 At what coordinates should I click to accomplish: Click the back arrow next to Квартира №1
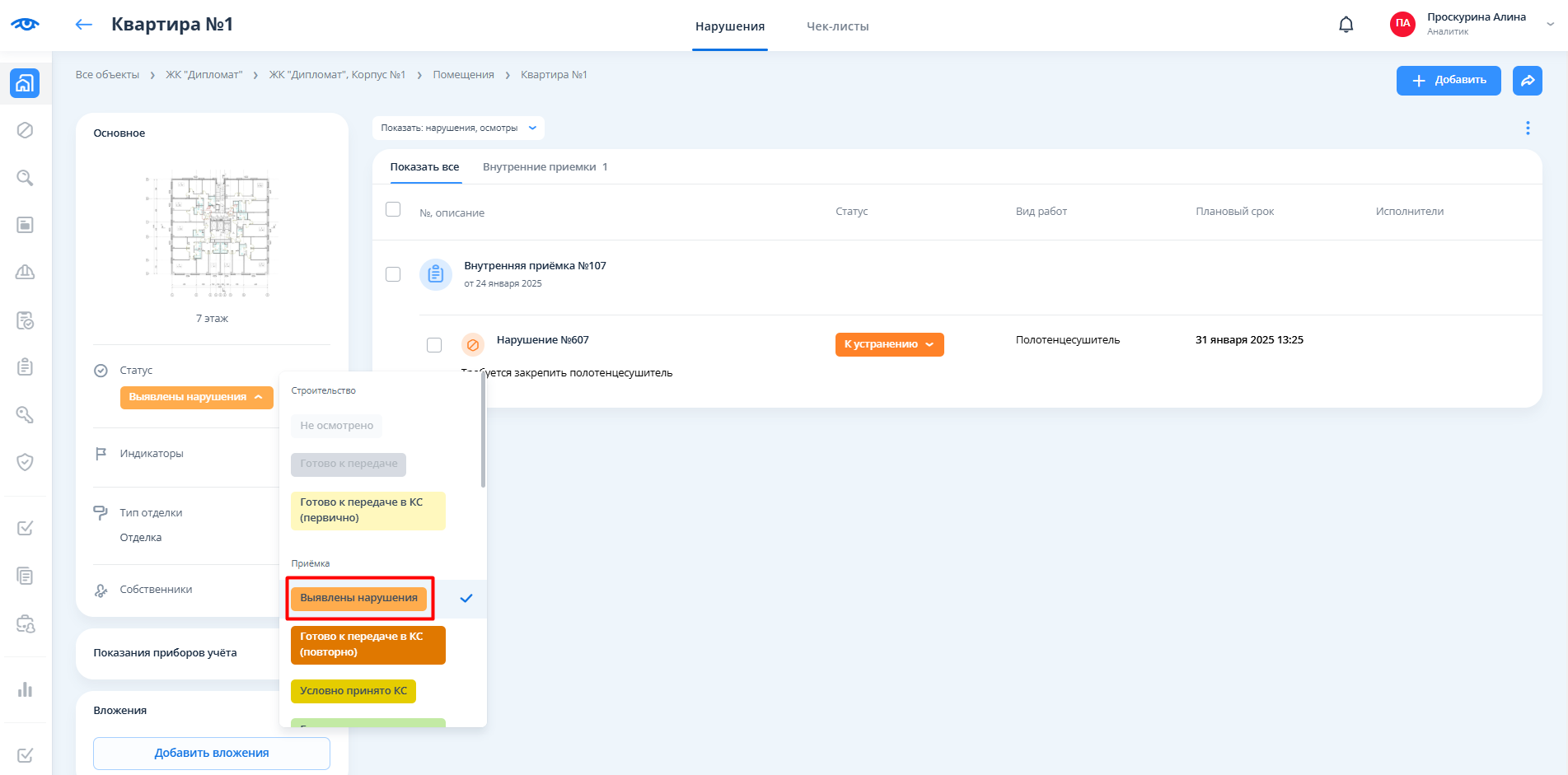coord(83,25)
